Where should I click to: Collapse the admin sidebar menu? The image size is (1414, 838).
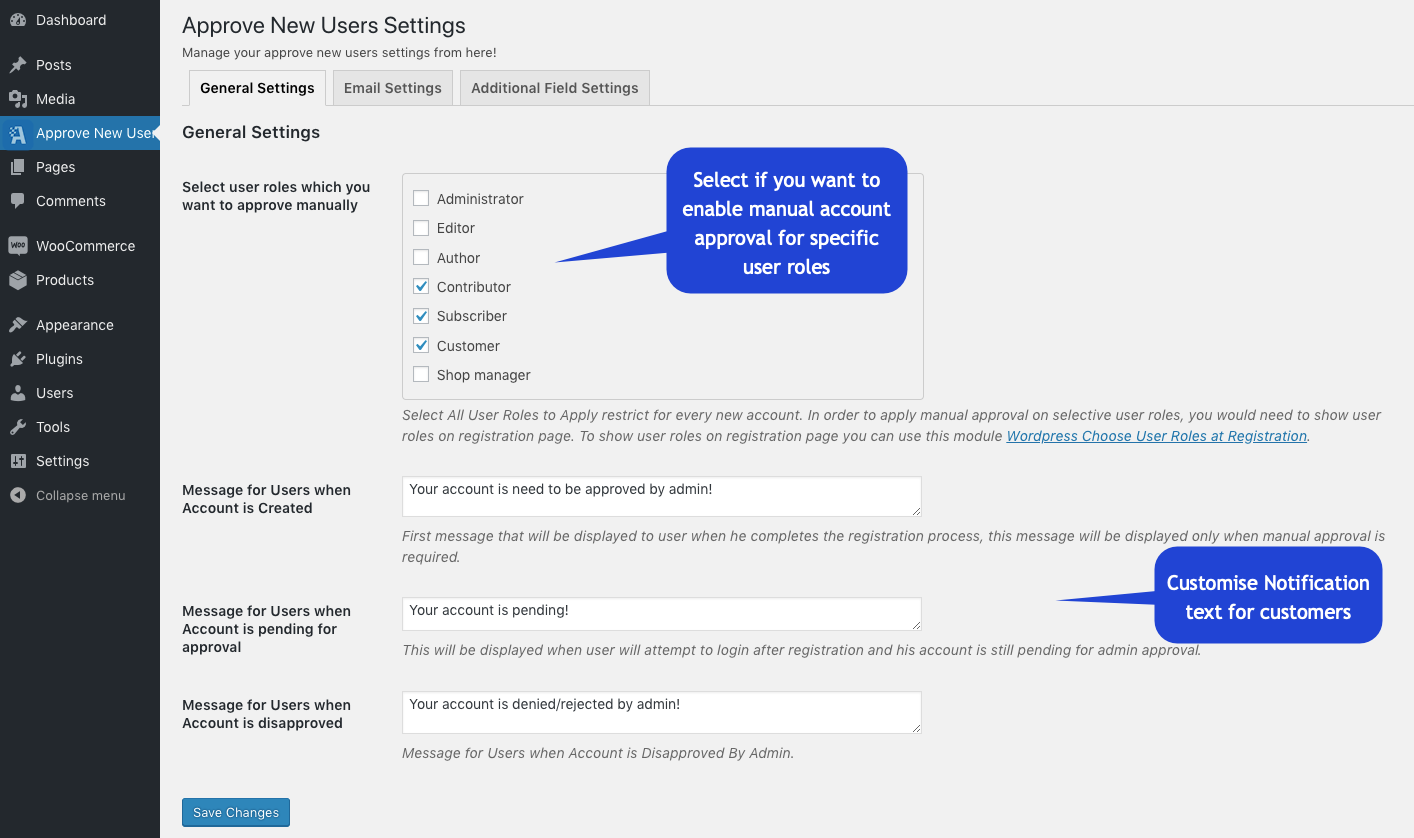coord(20,494)
